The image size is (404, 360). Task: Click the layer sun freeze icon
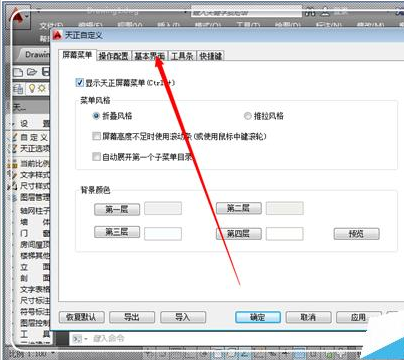click(x=42, y=89)
